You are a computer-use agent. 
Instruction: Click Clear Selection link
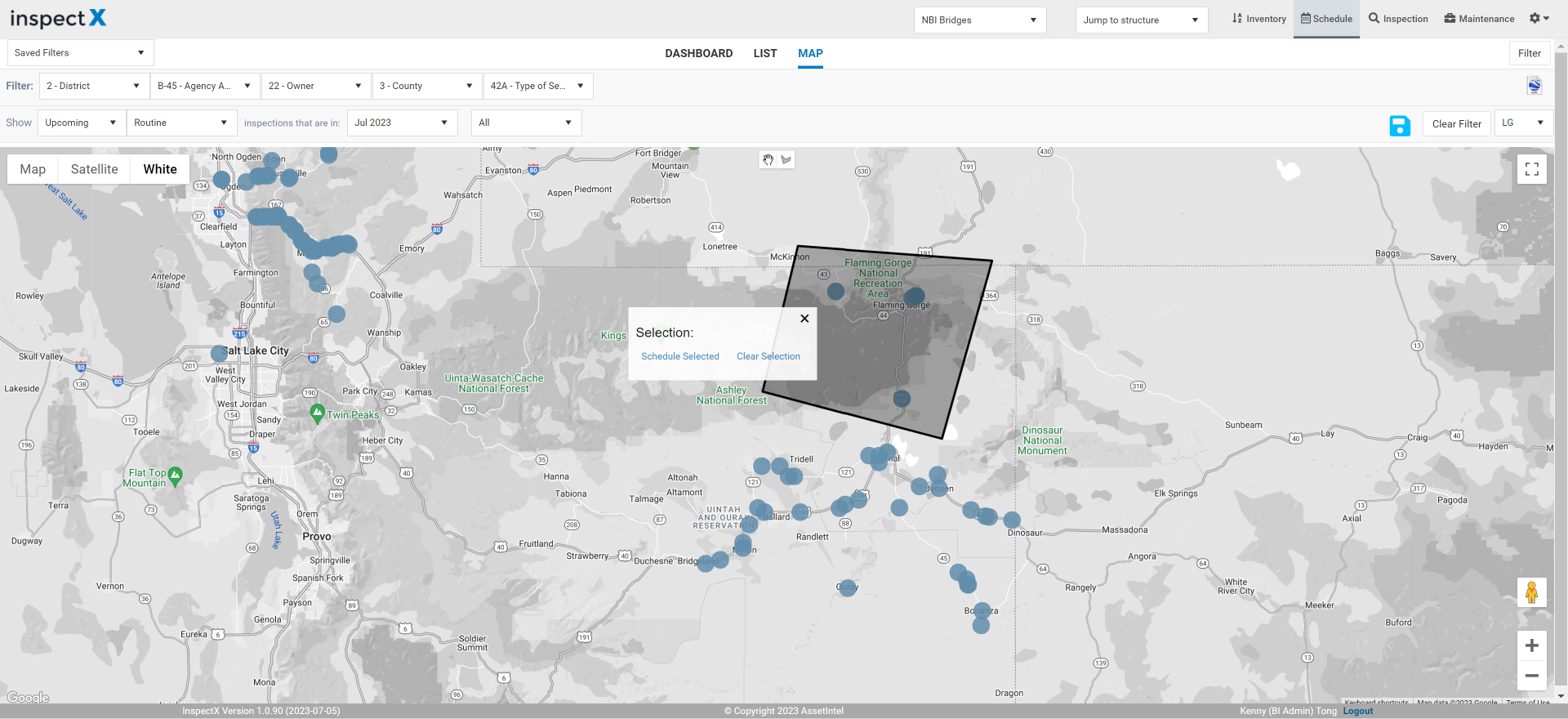(x=768, y=356)
